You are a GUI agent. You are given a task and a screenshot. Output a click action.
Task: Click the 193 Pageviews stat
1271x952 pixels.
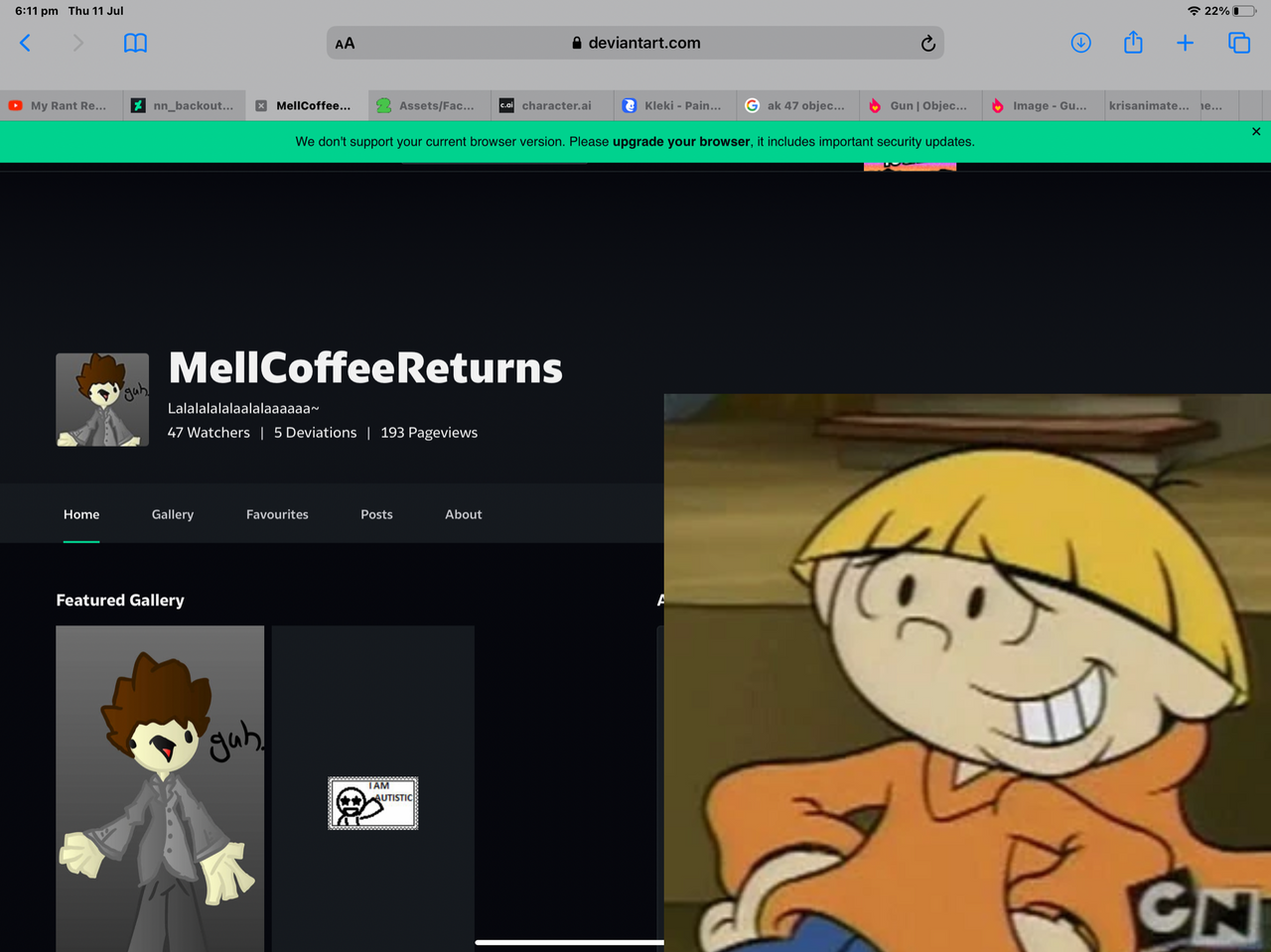(429, 433)
